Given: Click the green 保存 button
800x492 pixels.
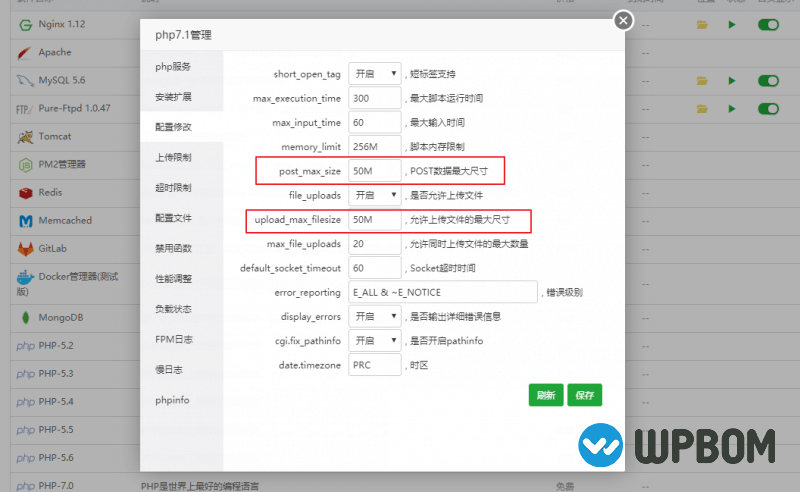Looking at the screenshot, I should tap(585, 395).
